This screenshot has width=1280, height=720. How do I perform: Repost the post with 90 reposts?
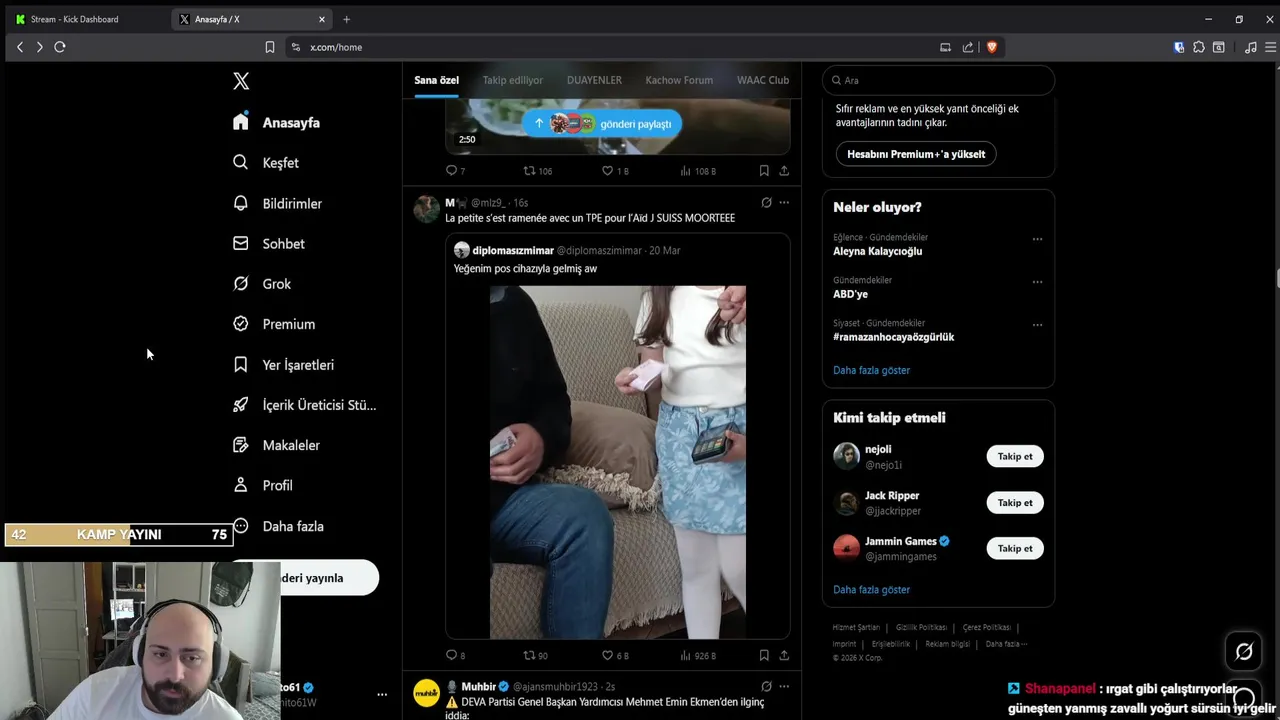[536, 656]
